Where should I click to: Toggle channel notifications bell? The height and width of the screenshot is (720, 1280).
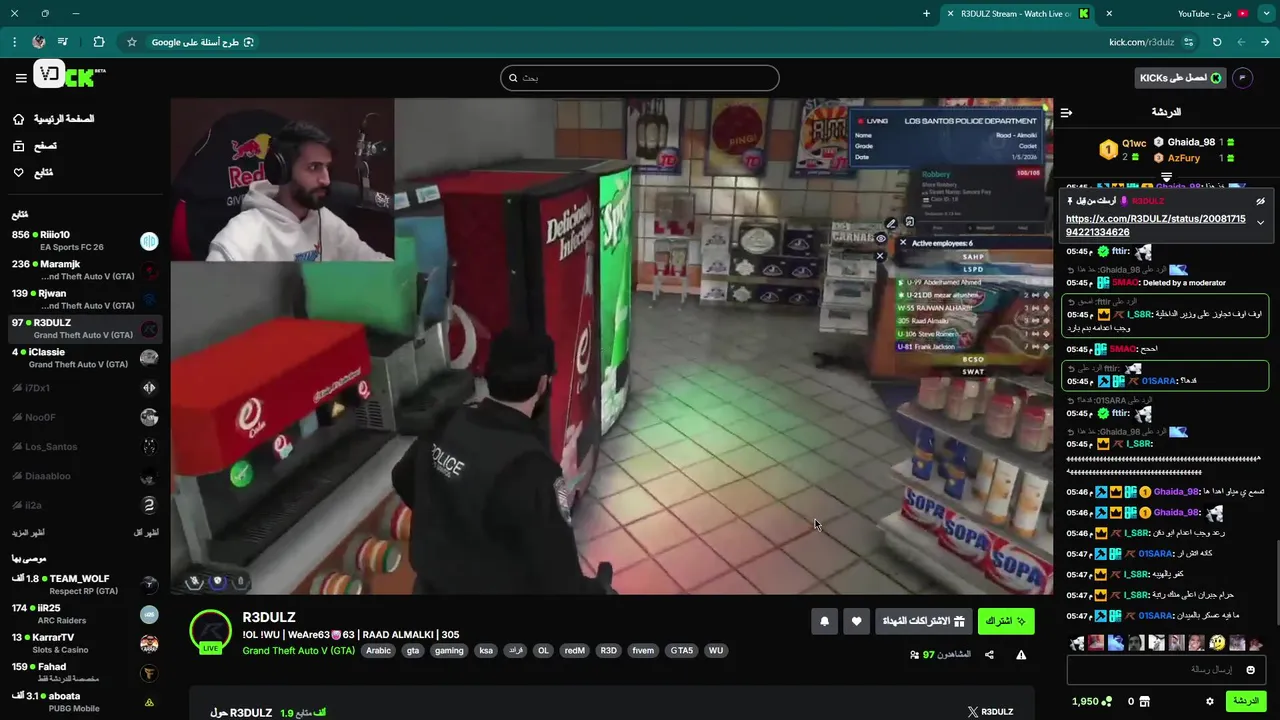(824, 621)
